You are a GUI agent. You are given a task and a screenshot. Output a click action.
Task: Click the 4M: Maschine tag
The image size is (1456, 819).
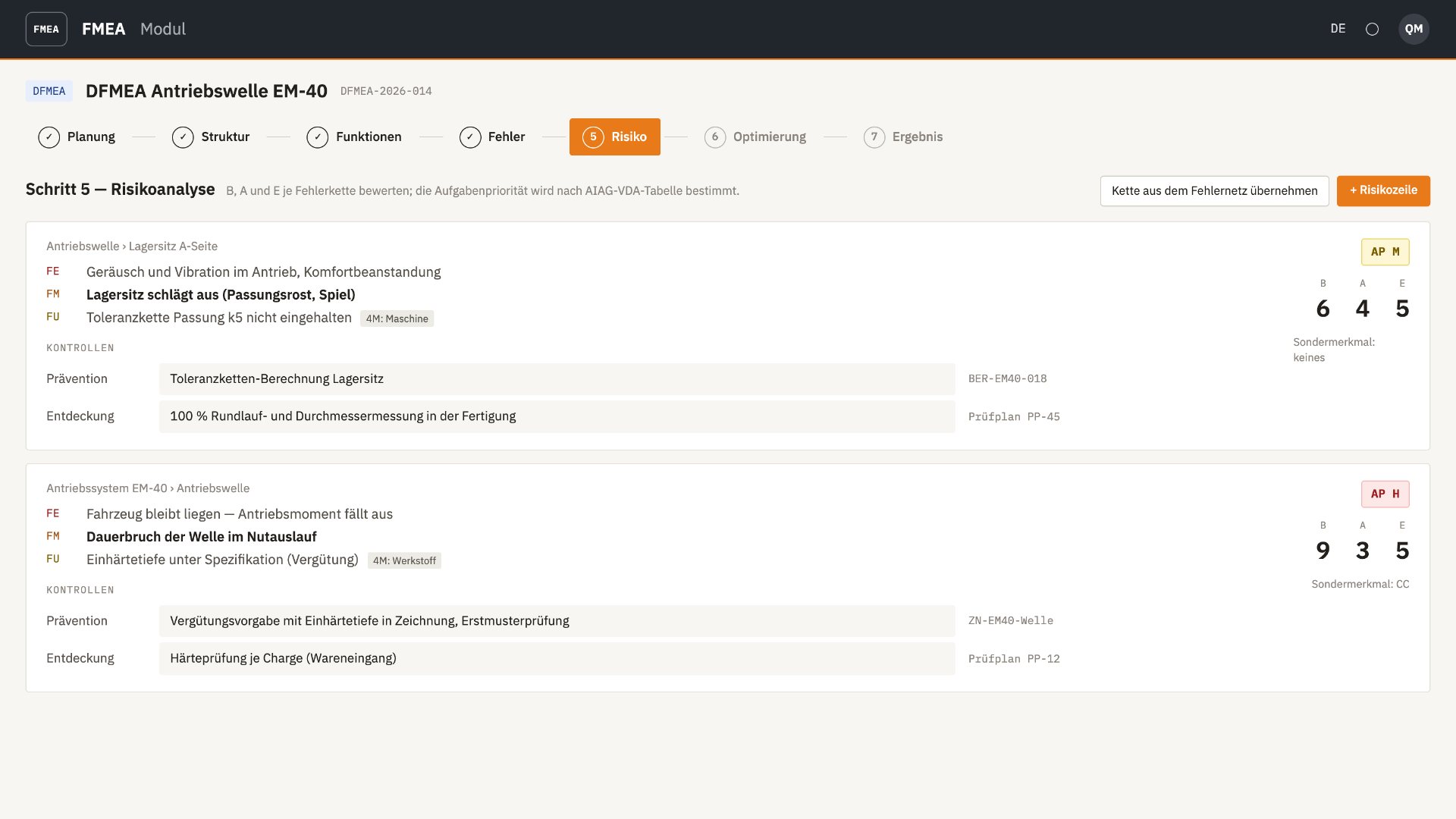pos(397,318)
